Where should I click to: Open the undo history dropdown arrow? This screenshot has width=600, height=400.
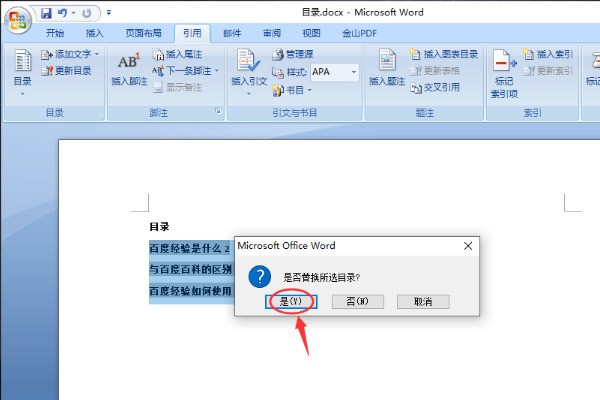(73, 13)
